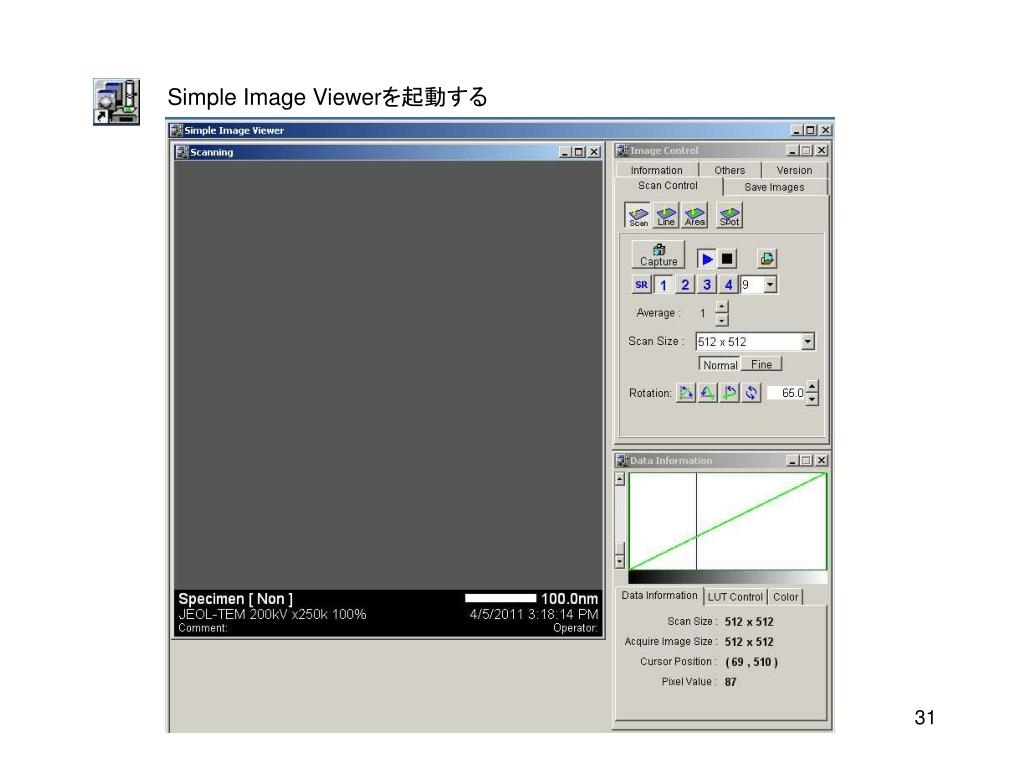
Task: Click the fourth Rotation reset icon
Action: tap(752, 392)
